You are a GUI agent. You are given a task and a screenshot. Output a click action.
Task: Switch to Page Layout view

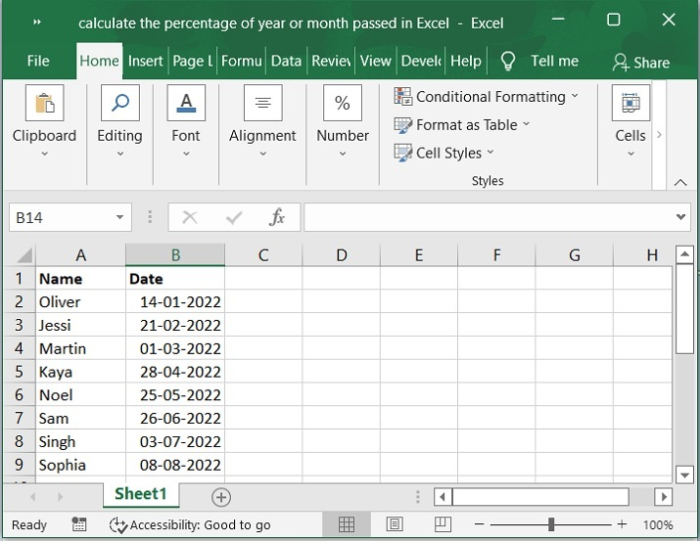coord(395,524)
